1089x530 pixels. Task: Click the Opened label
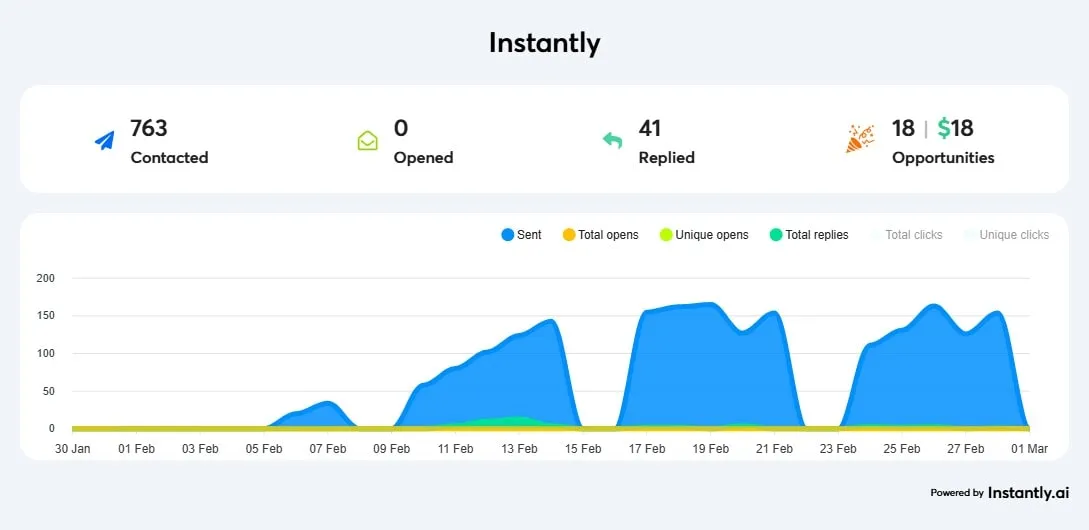424,158
